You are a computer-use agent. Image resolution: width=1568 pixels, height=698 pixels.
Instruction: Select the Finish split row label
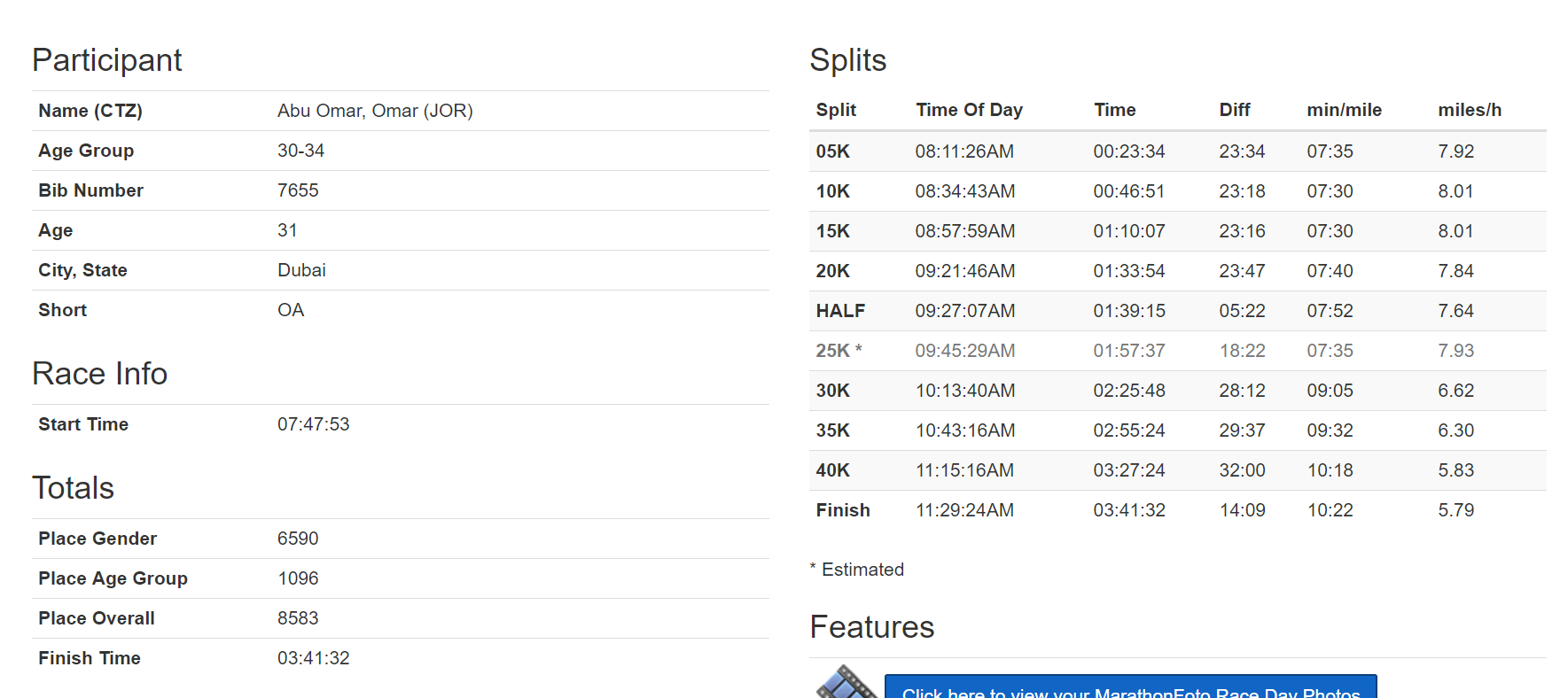(x=843, y=510)
